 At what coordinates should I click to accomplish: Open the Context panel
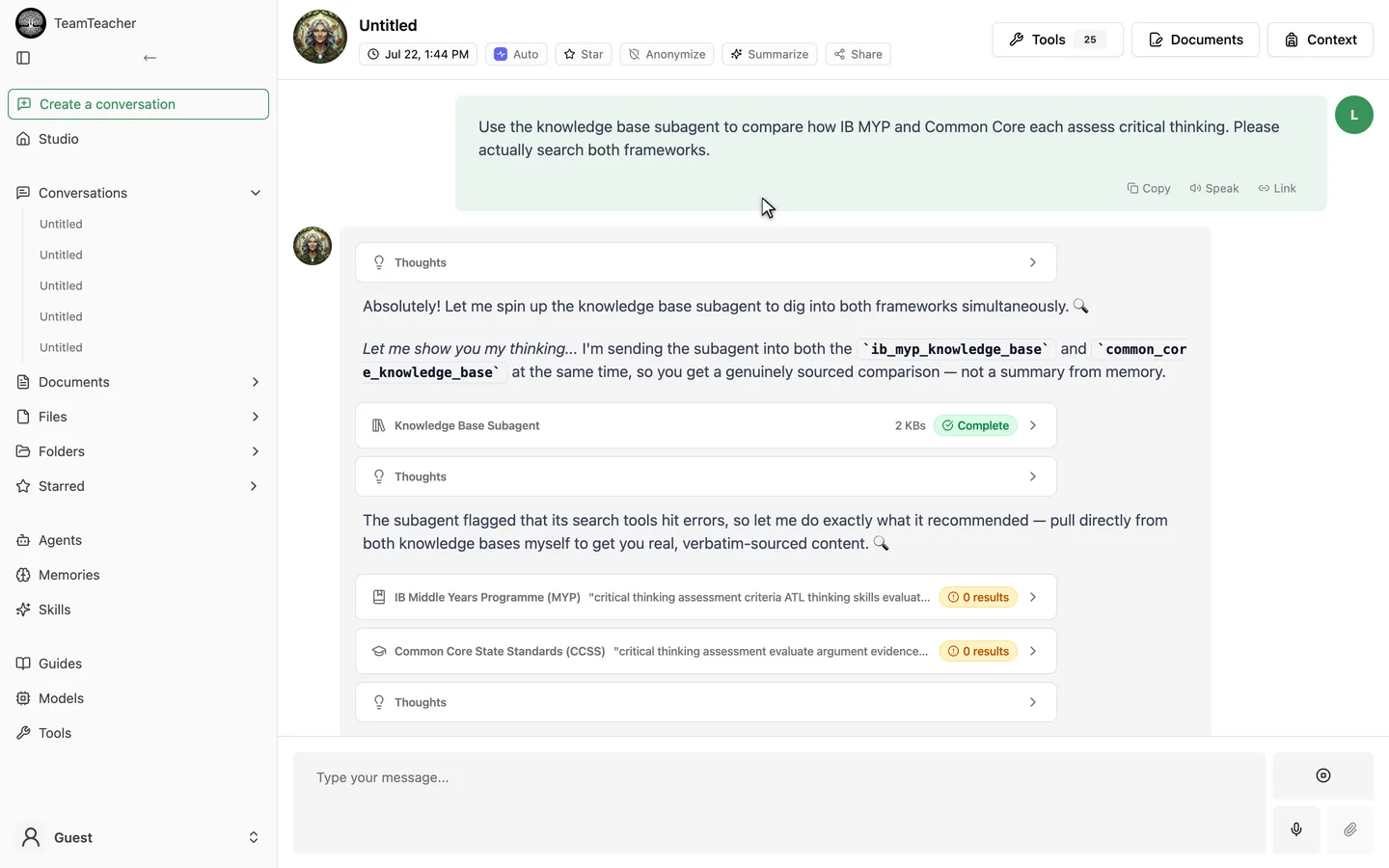click(1321, 40)
